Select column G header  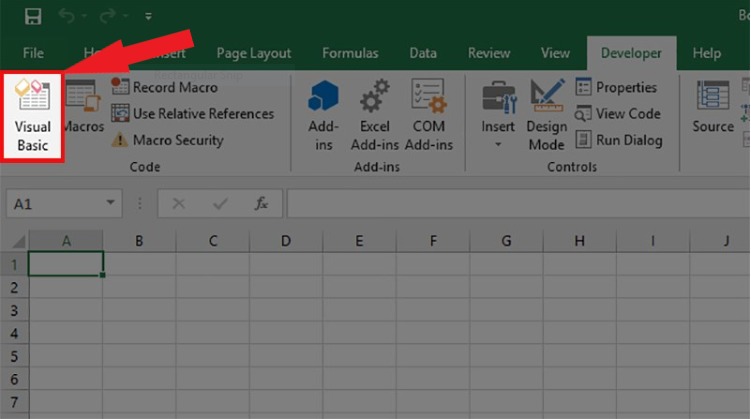click(x=506, y=240)
